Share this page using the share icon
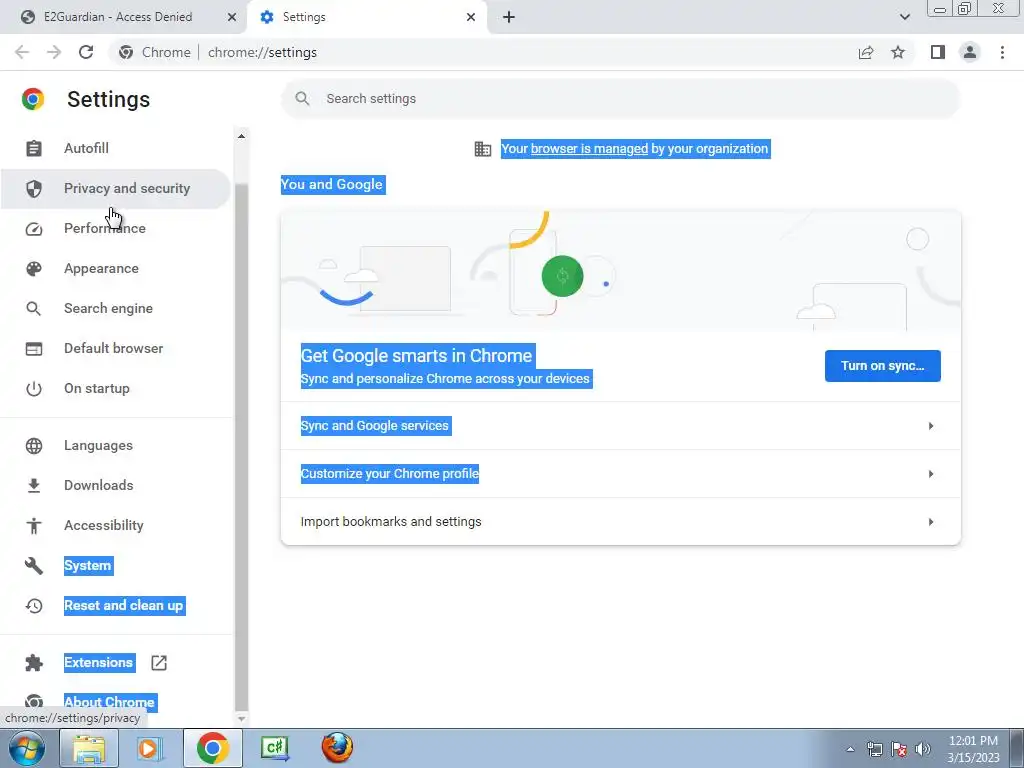1024x768 pixels. tap(866, 52)
